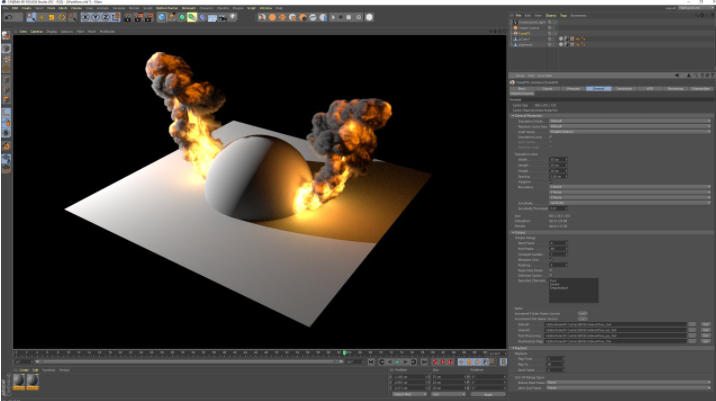The height and width of the screenshot is (401, 716).
Task: Select Simple Source object in Object Manager
Action: pyautogui.click(x=529, y=28)
